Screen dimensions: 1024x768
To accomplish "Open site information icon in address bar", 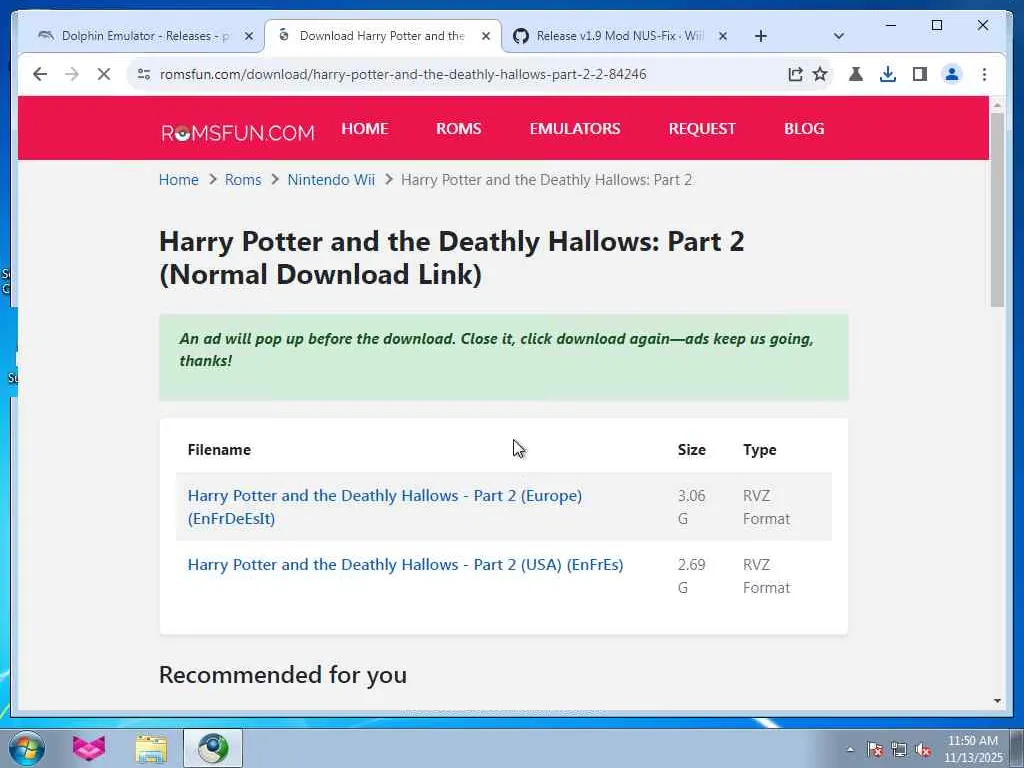I will tap(144, 74).
